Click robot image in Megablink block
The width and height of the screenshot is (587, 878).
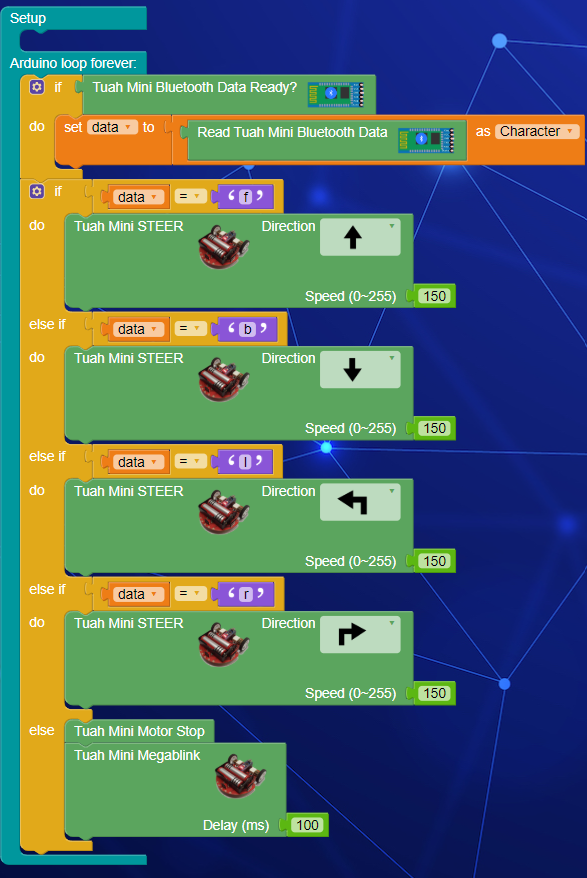pos(240,776)
